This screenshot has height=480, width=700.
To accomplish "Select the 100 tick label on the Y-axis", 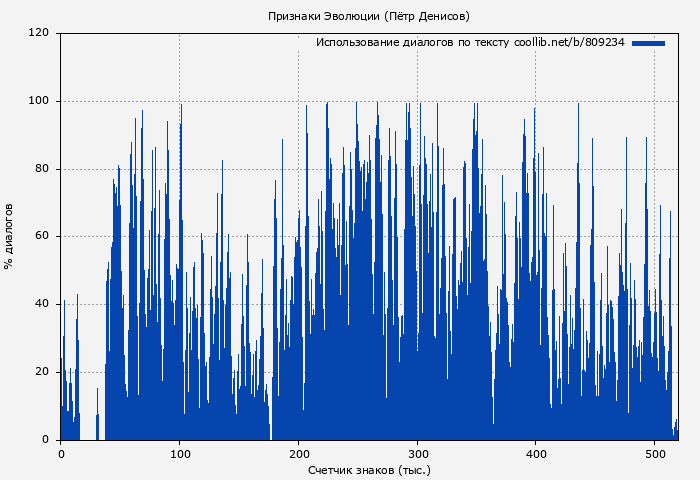I will (x=39, y=101).
